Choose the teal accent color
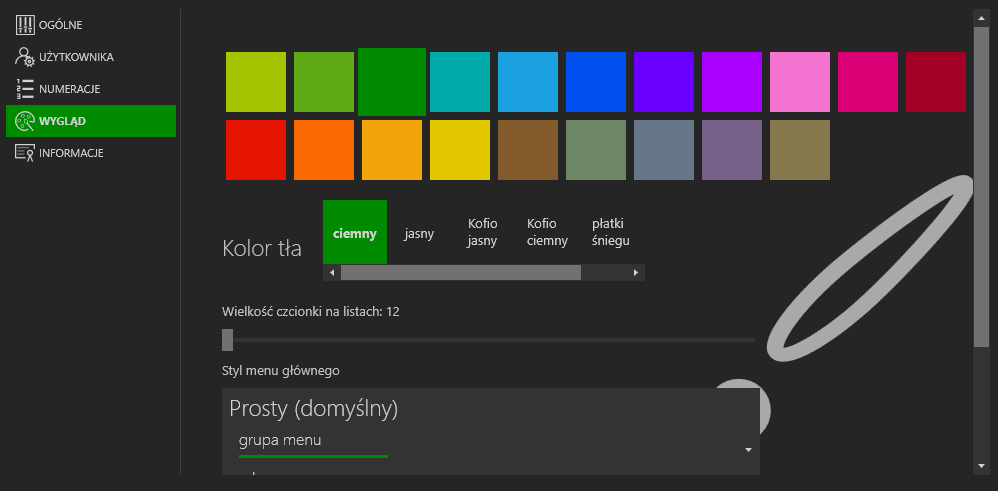998x491 pixels. [460, 82]
